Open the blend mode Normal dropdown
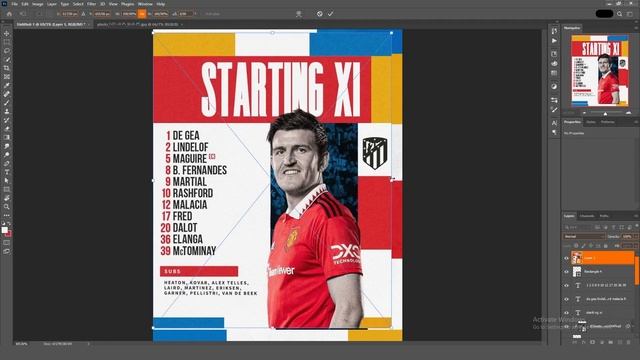640x360 pixels. (584, 236)
